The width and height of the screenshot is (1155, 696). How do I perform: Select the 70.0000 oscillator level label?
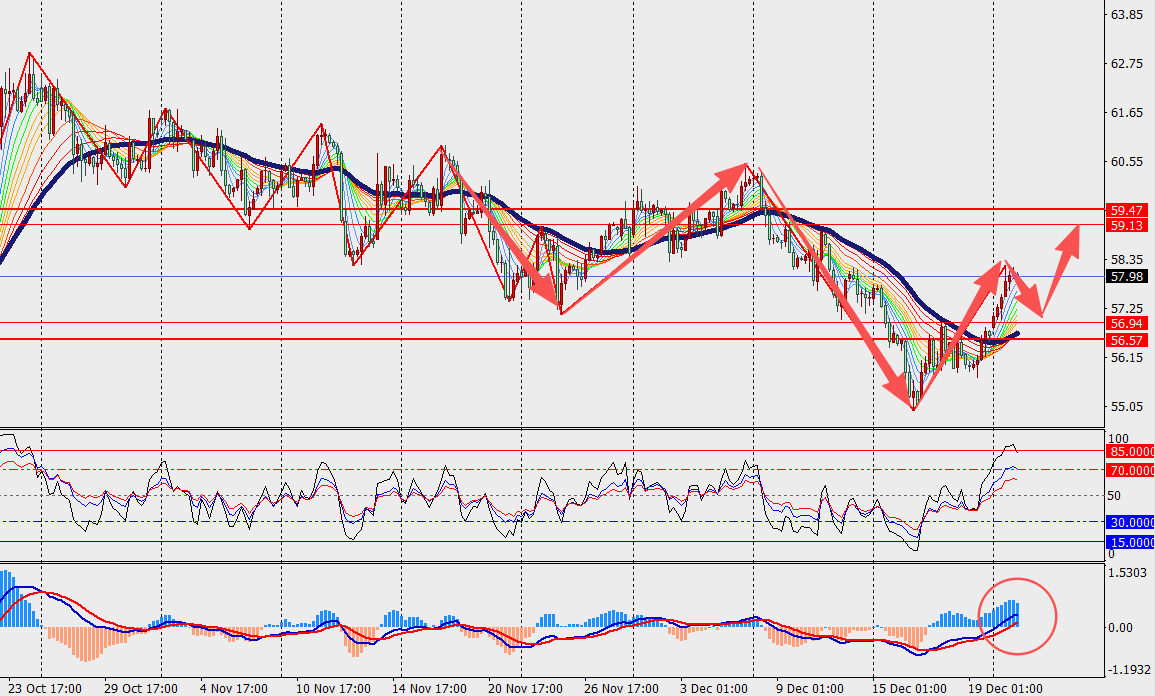(1131, 470)
